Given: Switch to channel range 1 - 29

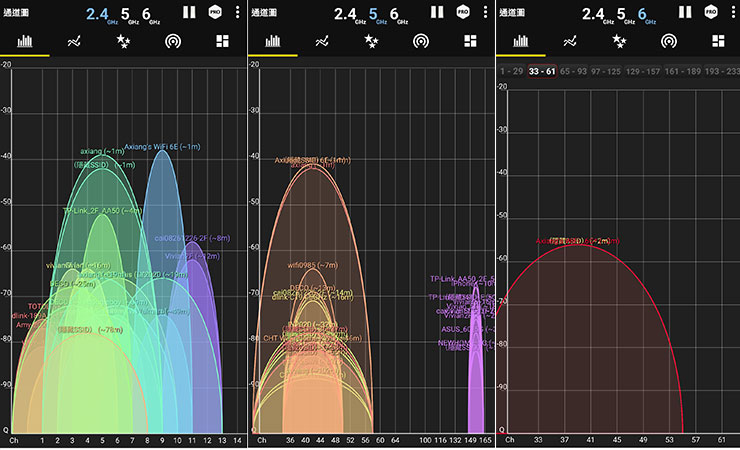Looking at the screenshot, I should click(x=512, y=71).
